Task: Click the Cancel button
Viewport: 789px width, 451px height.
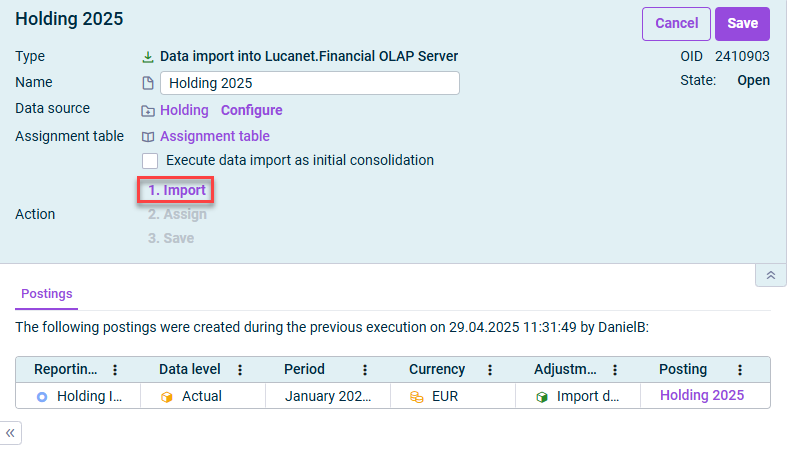Action: (676, 23)
